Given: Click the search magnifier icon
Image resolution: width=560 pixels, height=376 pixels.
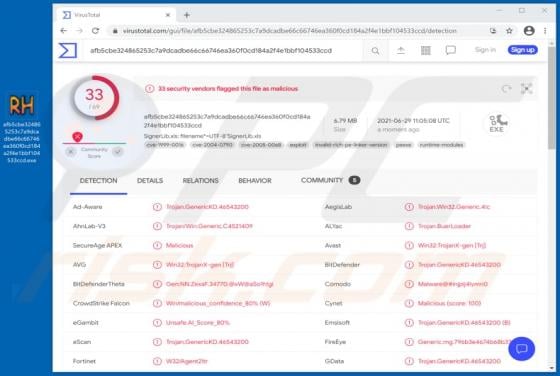Looking at the screenshot, I should point(375,51).
